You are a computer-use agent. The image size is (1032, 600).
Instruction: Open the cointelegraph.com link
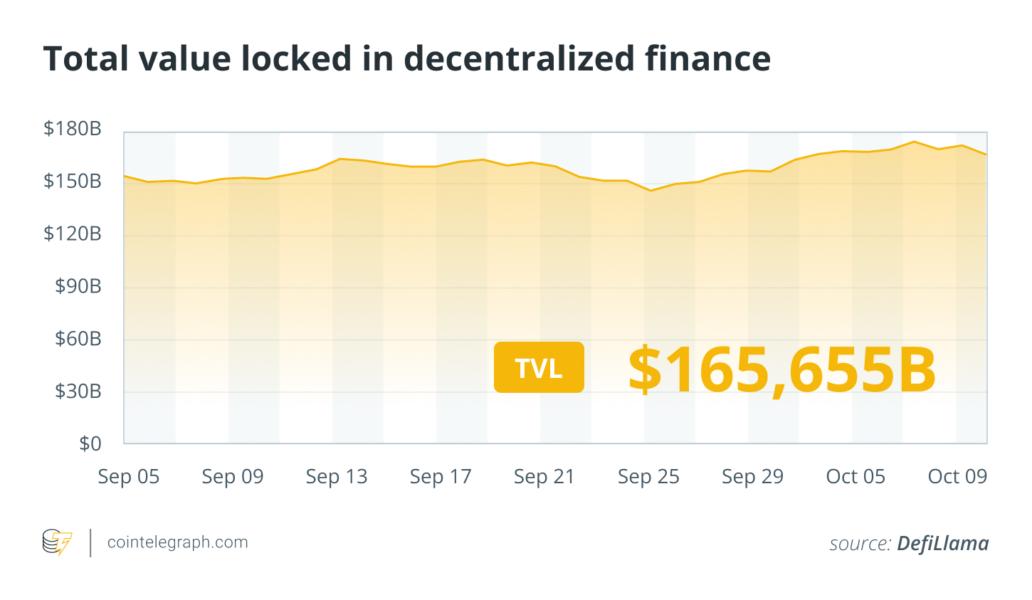176,543
